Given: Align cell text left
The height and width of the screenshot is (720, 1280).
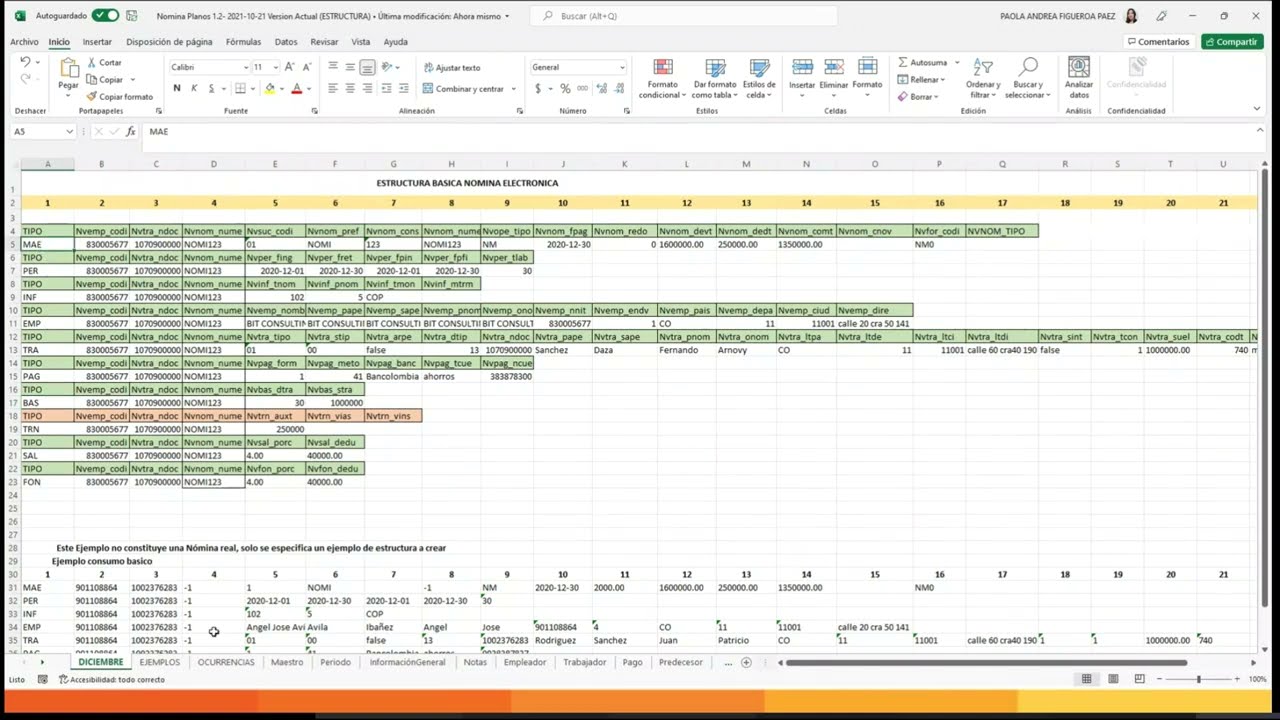Looking at the screenshot, I should click(x=333, y=88).
